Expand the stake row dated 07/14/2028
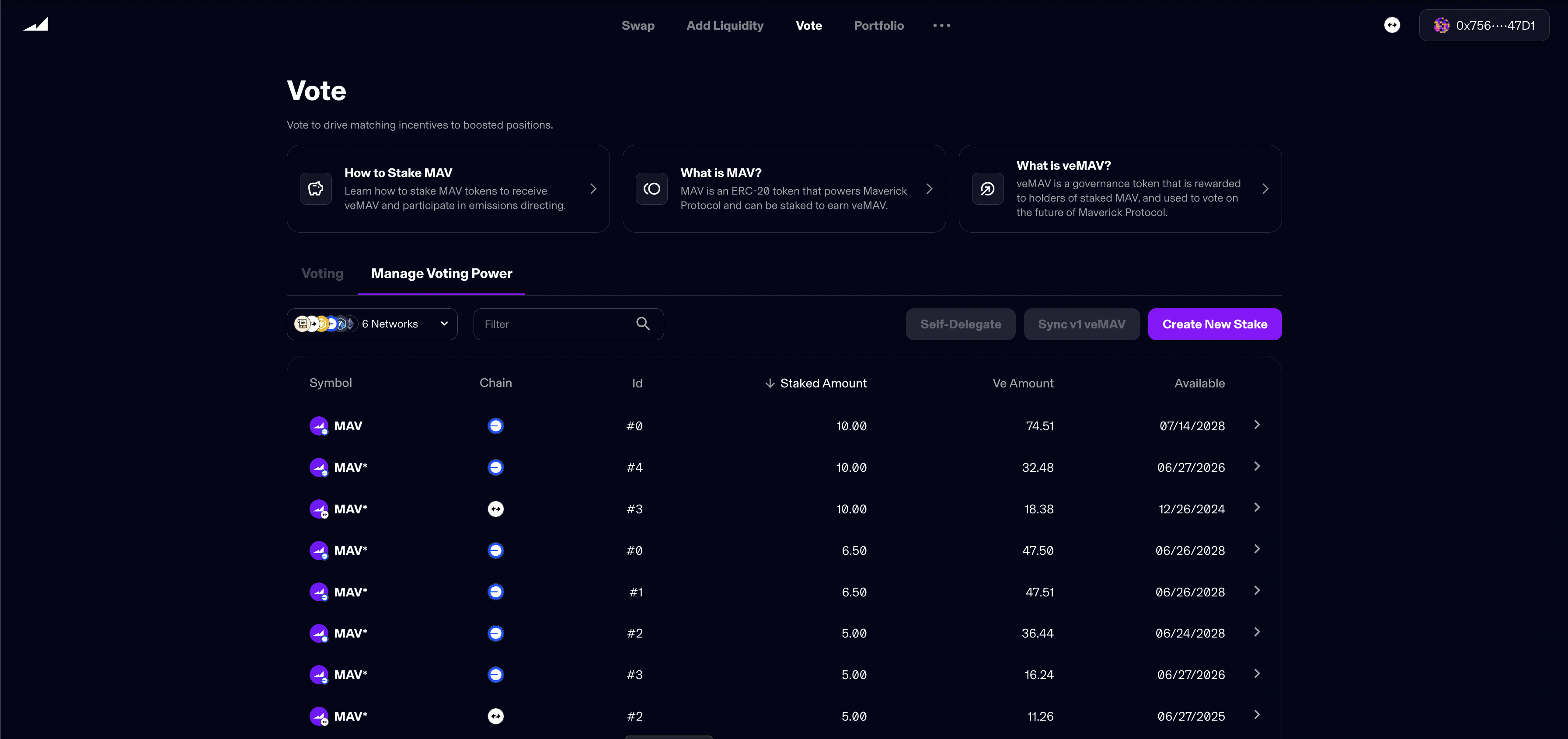Screen dimensions: 1568x739 1257,425
